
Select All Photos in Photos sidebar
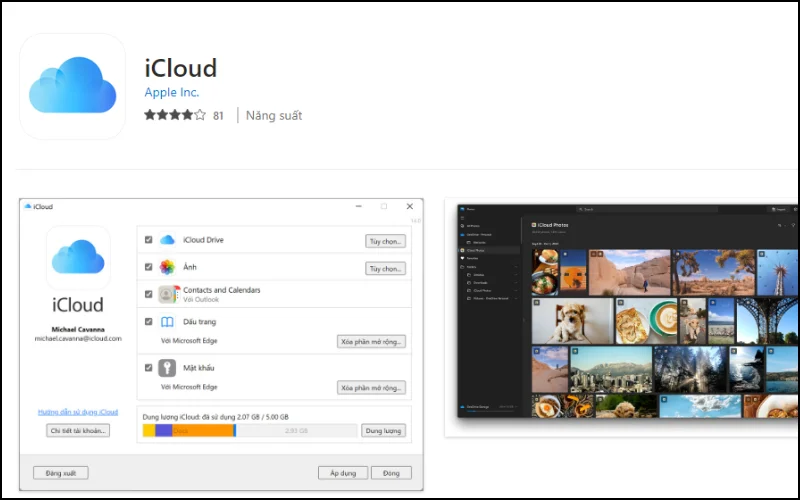point(471,226)
